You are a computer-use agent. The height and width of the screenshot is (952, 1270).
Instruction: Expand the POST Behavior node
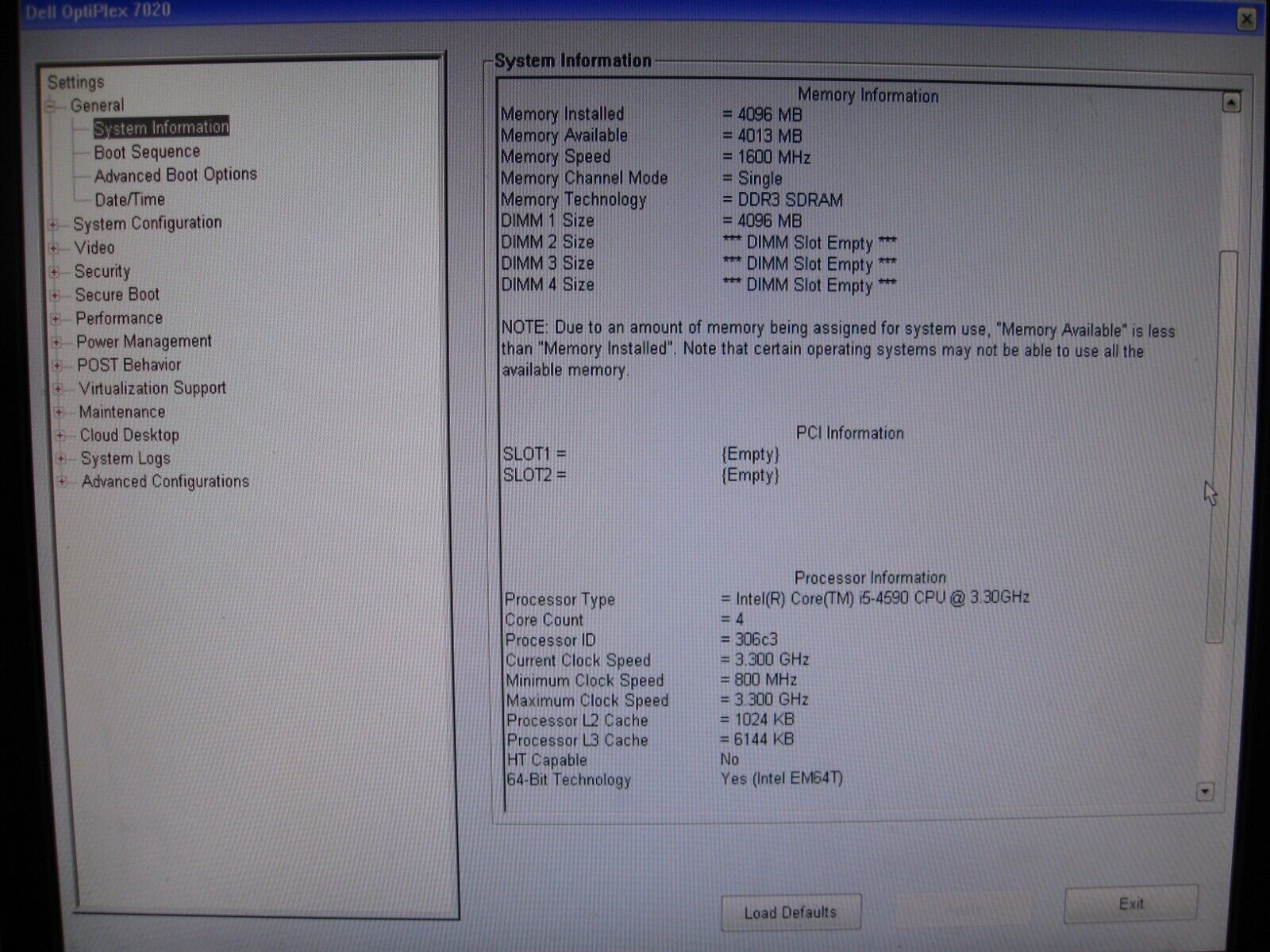[58, 366]
